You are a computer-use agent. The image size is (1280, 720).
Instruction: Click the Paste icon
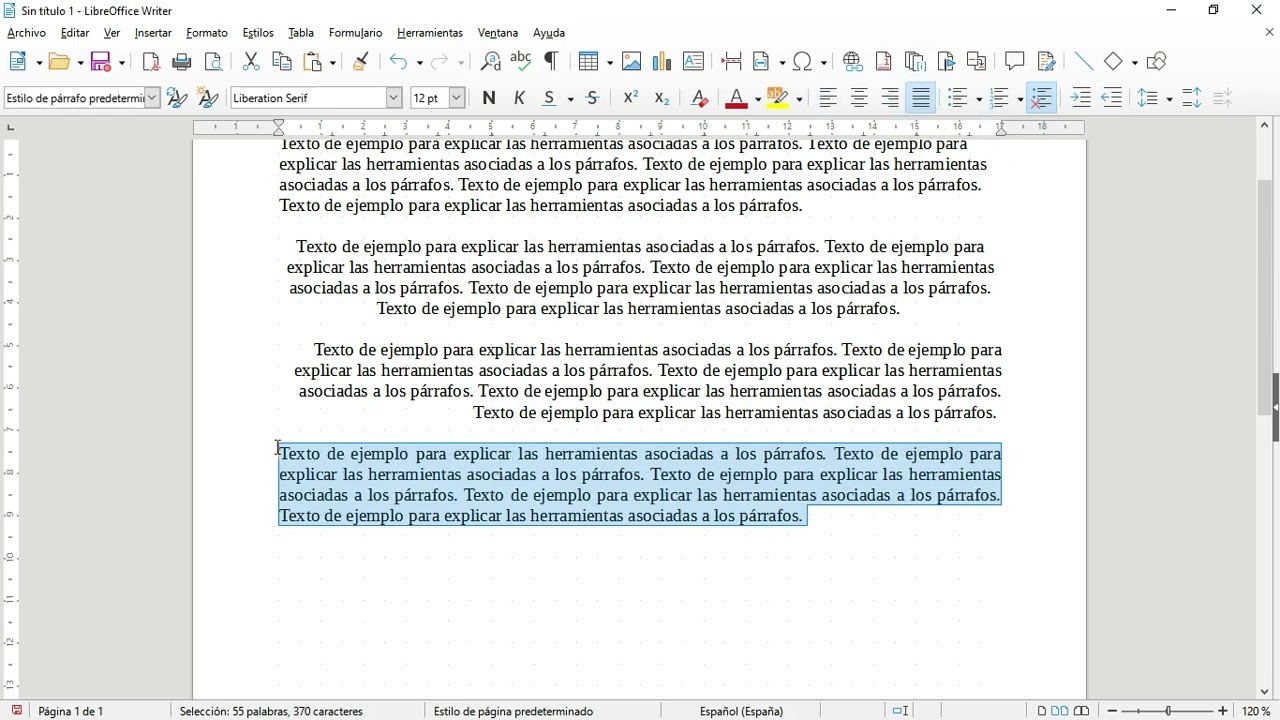313,62
